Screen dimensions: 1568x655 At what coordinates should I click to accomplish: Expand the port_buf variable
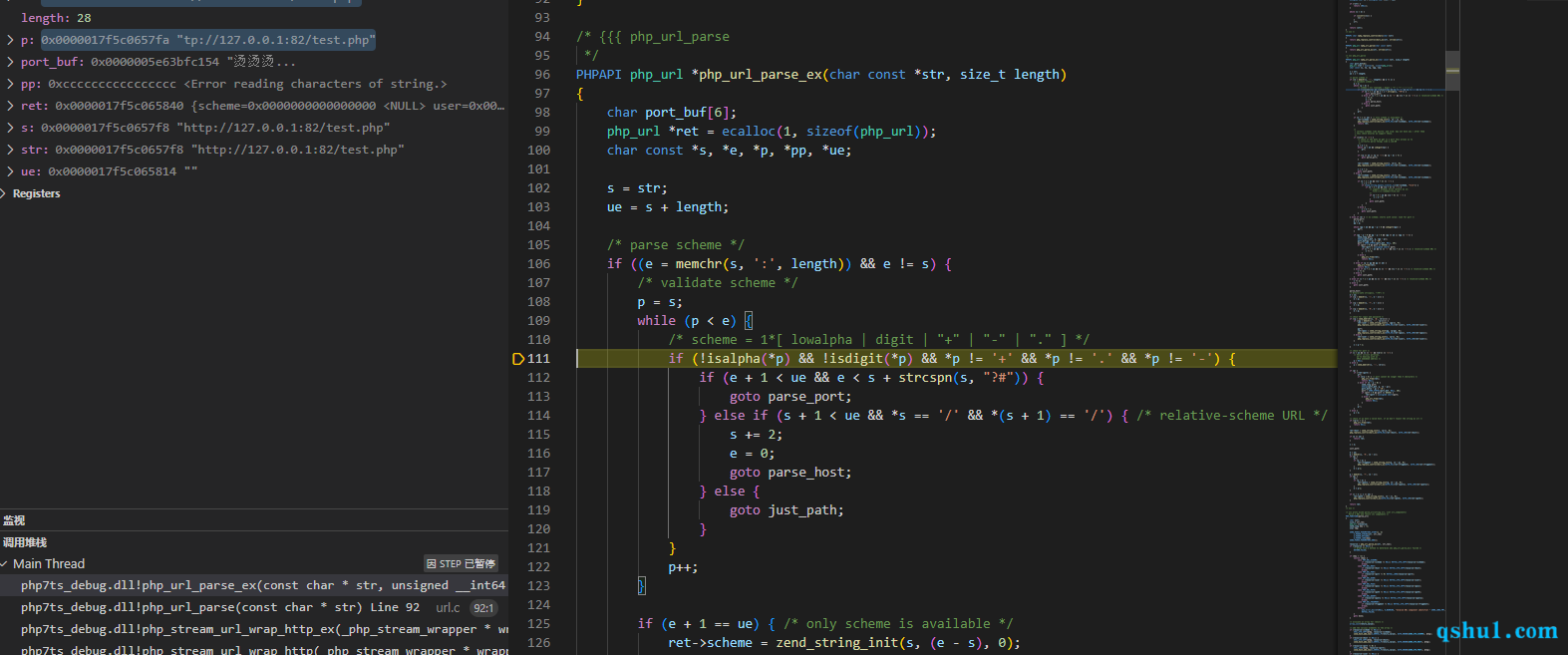(x=10, y=62)
